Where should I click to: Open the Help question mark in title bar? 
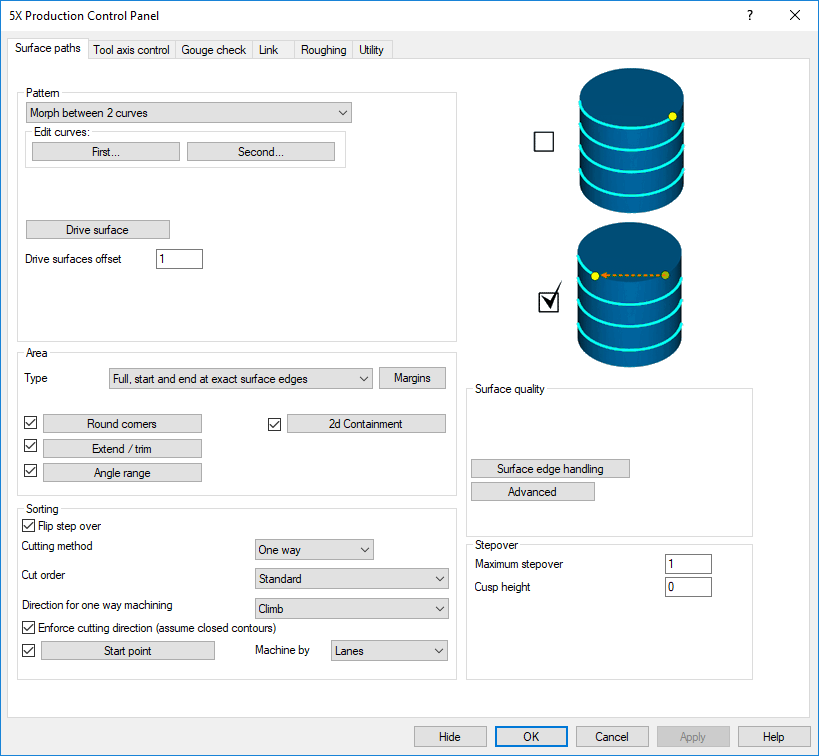[x=750, y=15]
